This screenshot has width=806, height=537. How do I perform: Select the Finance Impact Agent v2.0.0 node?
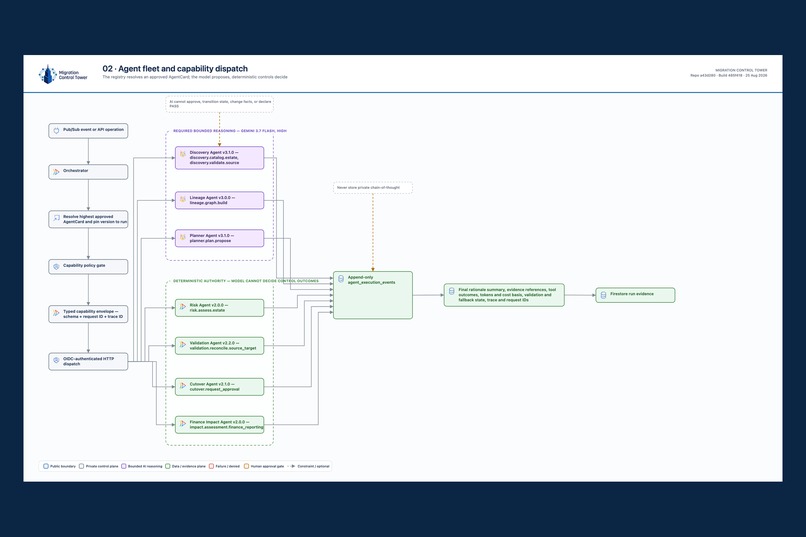[x=219, y=425]
